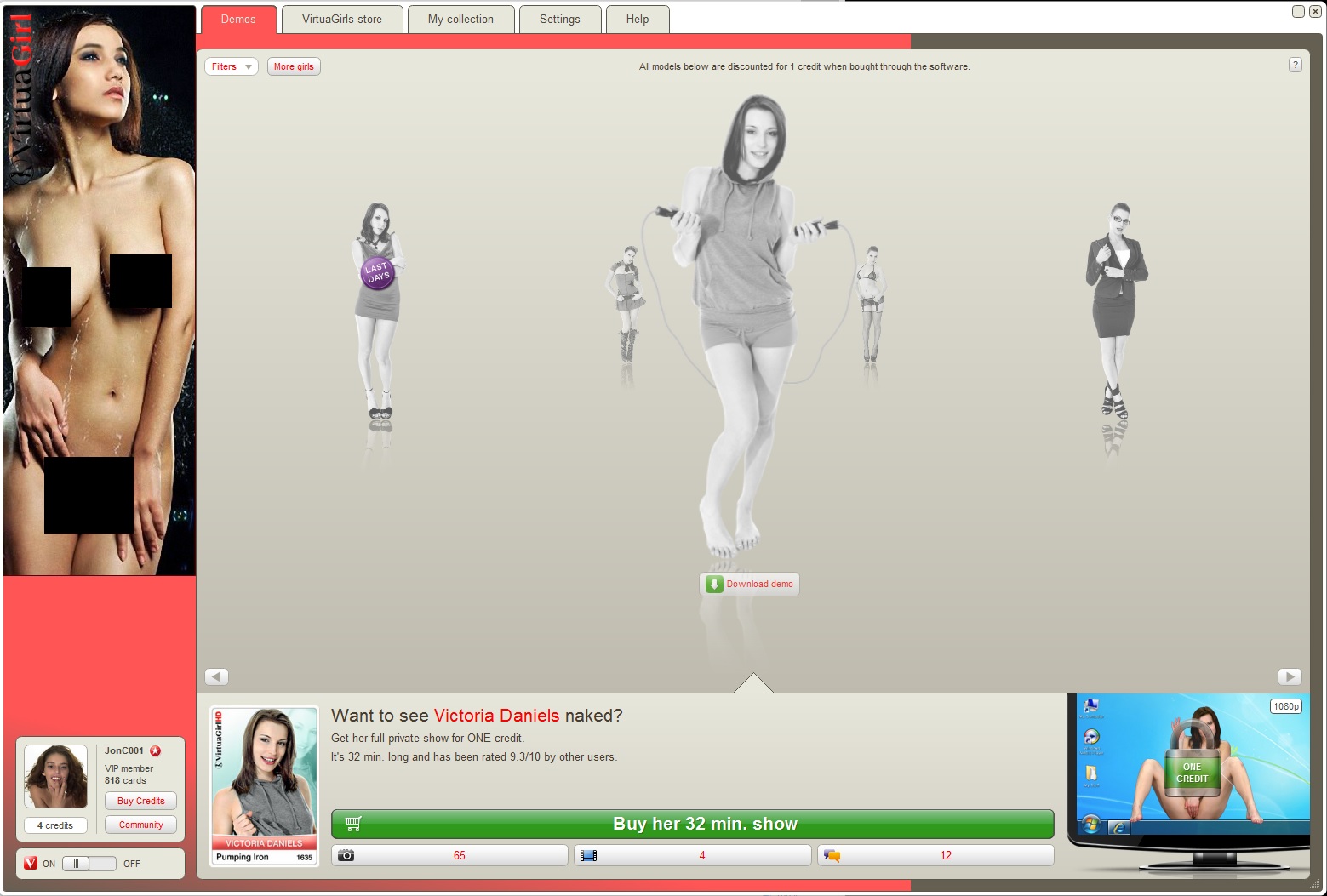The image size is (1327, 896).
Task: Open the Help tab
Action: [x=638, y=19]
